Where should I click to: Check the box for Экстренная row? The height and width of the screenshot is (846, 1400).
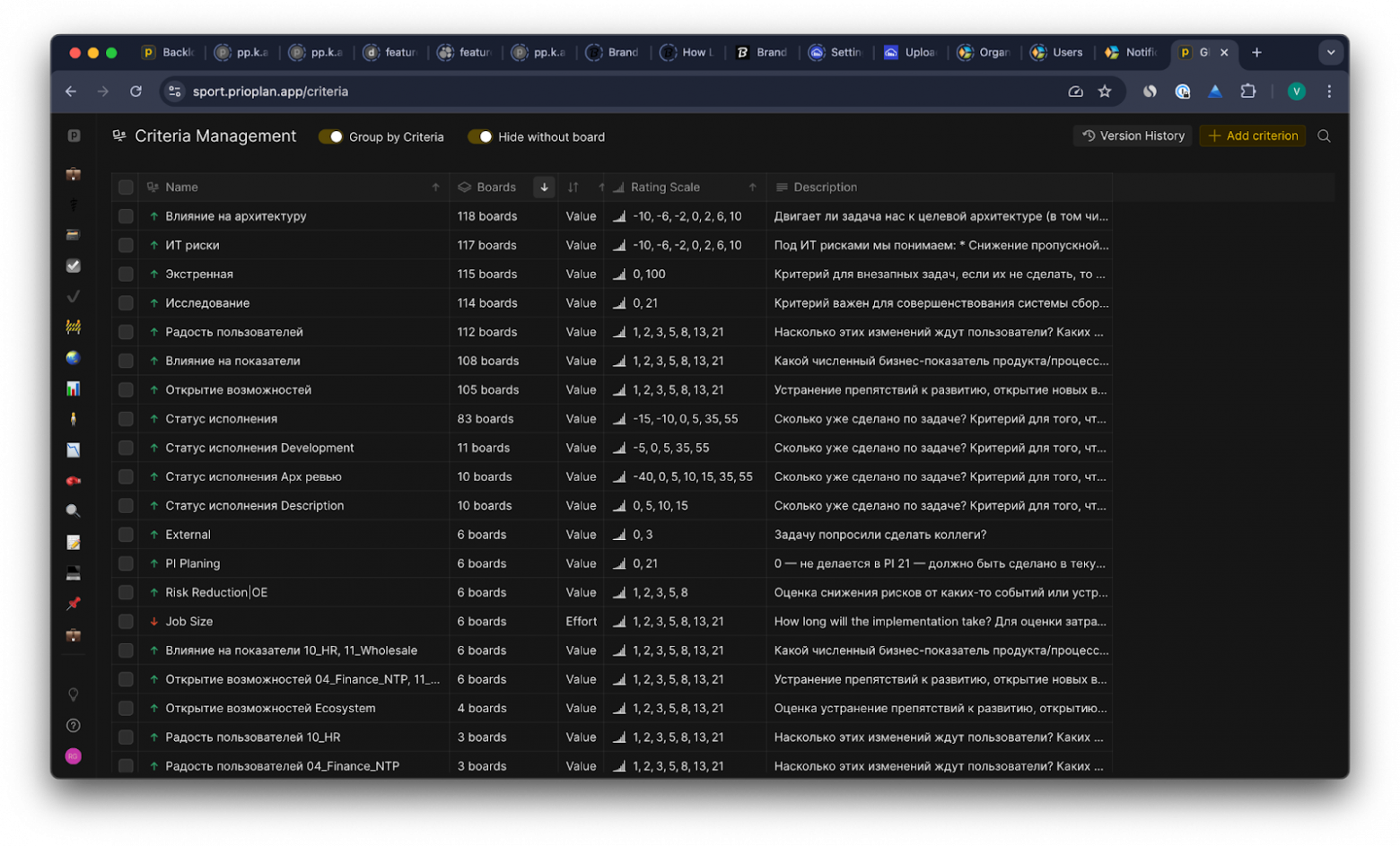126,274
